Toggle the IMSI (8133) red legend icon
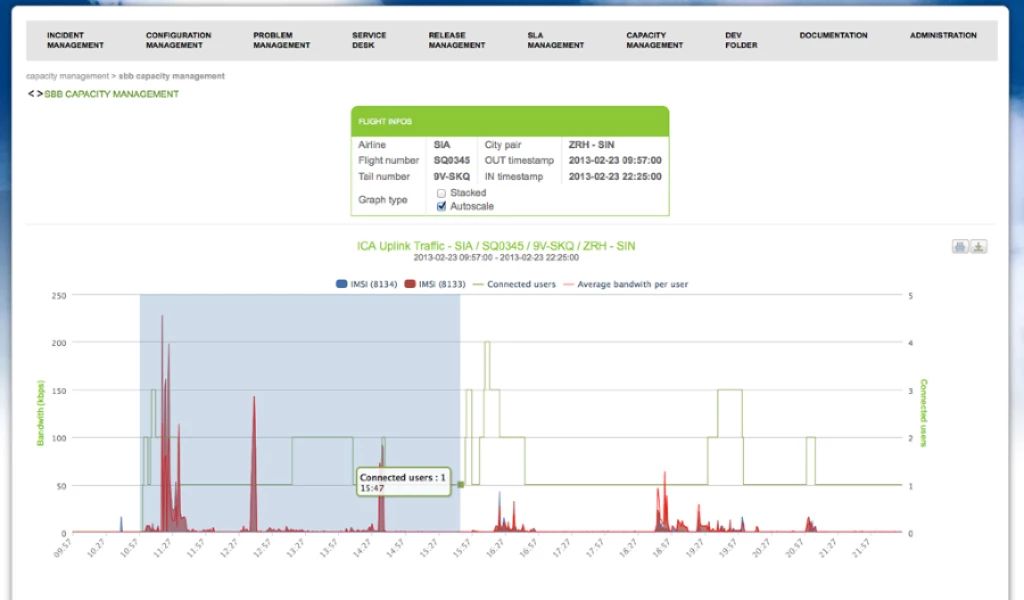The height and width of the screenshot is (600, 1024). 410,284
